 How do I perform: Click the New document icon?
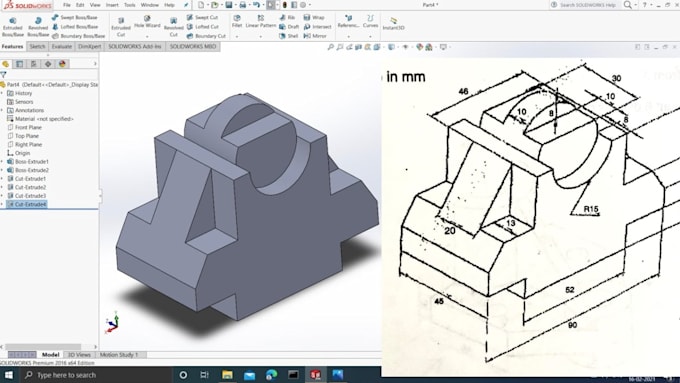coord(201,5)
